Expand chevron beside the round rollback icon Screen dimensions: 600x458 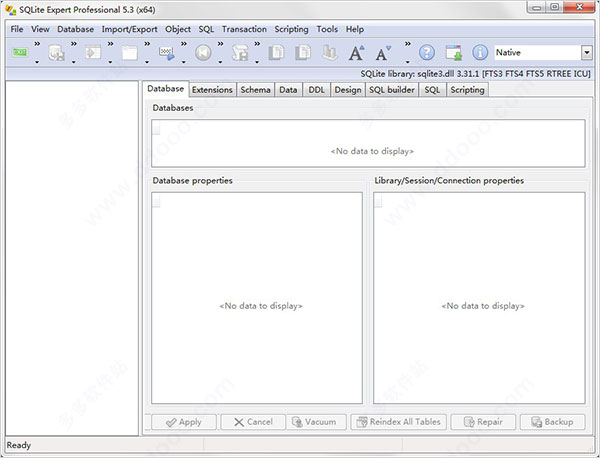pos(220,44)
